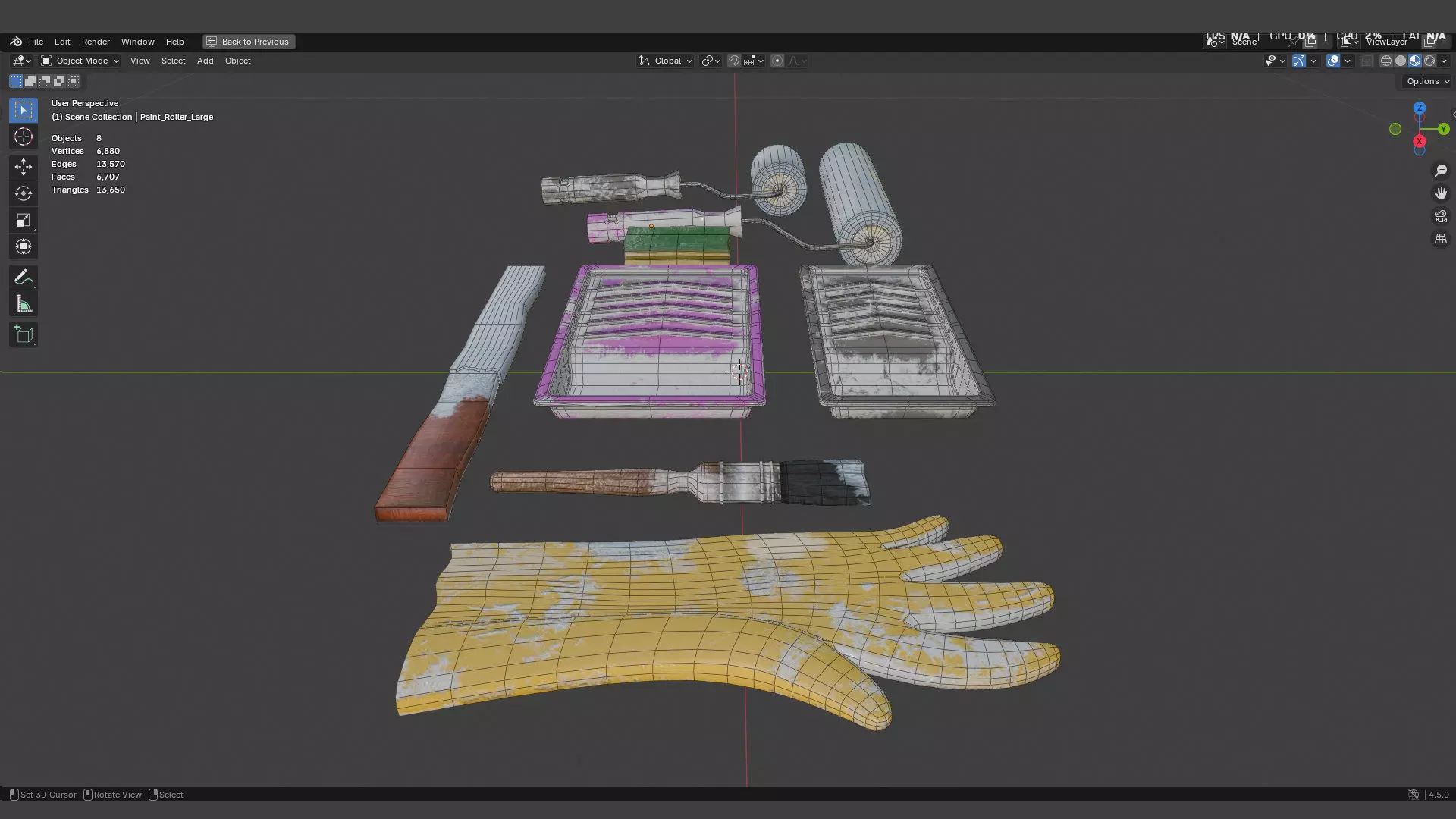Toggle snapping magnet on
Viewport: 1456px width, 819px height.
click(x=734, y=61)
